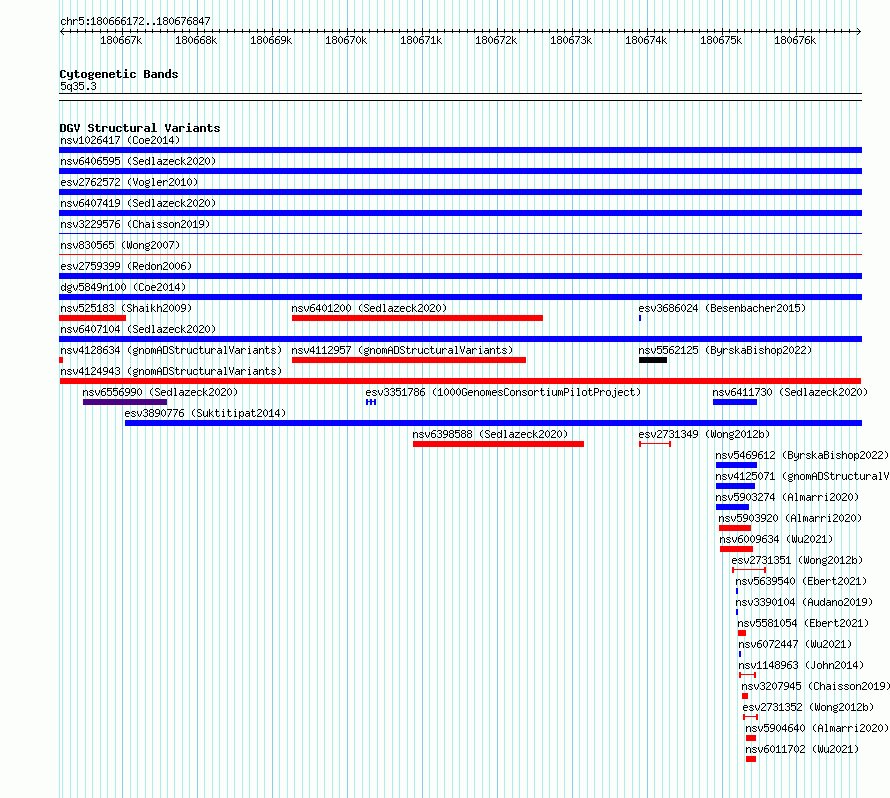Select the nsv1148963 (John2014) bracket glyph
This screenshot has height=798, width=890.
coord(748,675)
